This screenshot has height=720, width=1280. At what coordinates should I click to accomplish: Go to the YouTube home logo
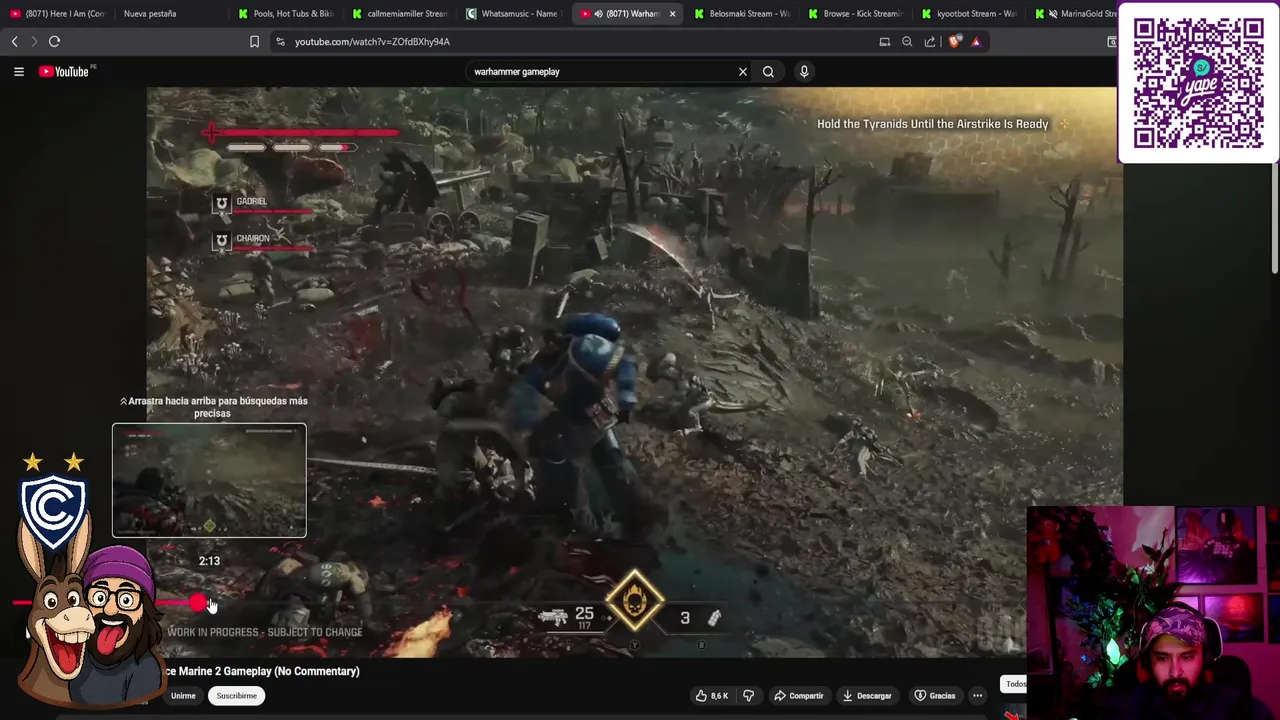click(64, 72)
